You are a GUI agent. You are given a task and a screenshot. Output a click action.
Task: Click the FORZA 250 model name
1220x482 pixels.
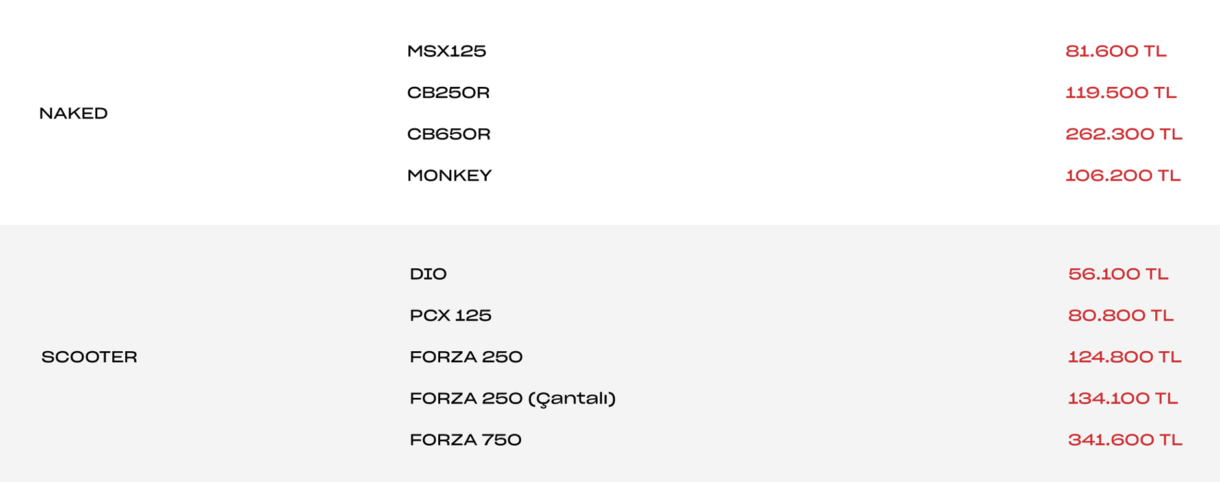pyautogui.click(x=466, y=357)
